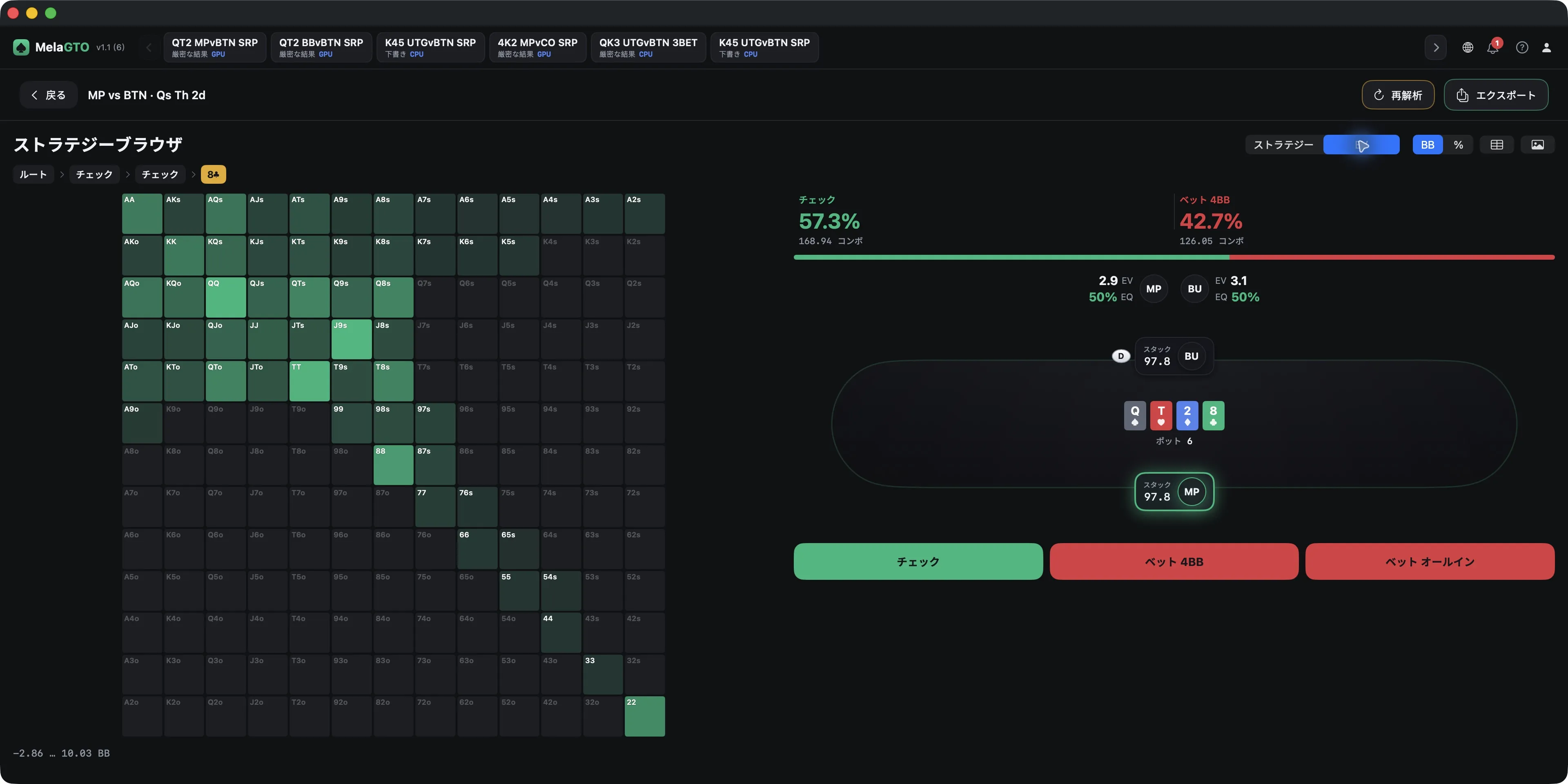Screen dimensions: 1568x784
Task: Choose the green チェック action button
Action: coord(918,561)
